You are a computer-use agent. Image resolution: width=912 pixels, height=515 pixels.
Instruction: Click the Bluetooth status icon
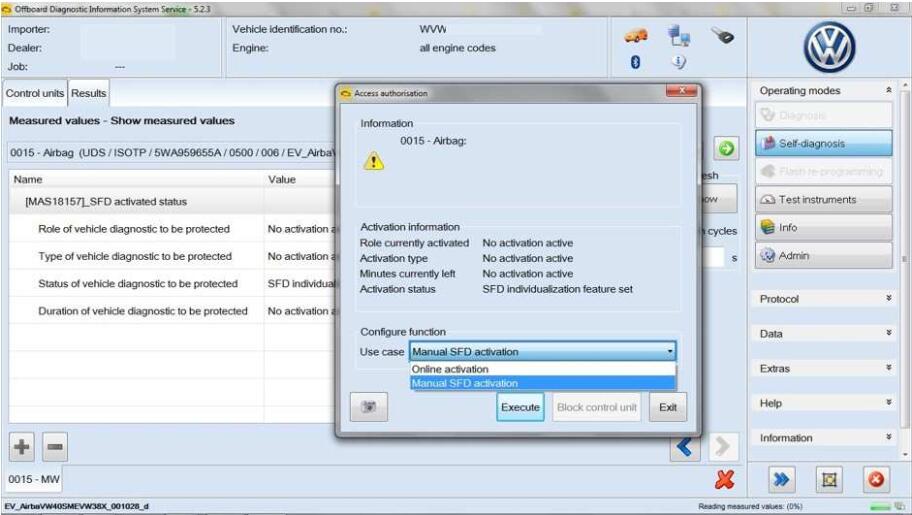click(635, 62)
